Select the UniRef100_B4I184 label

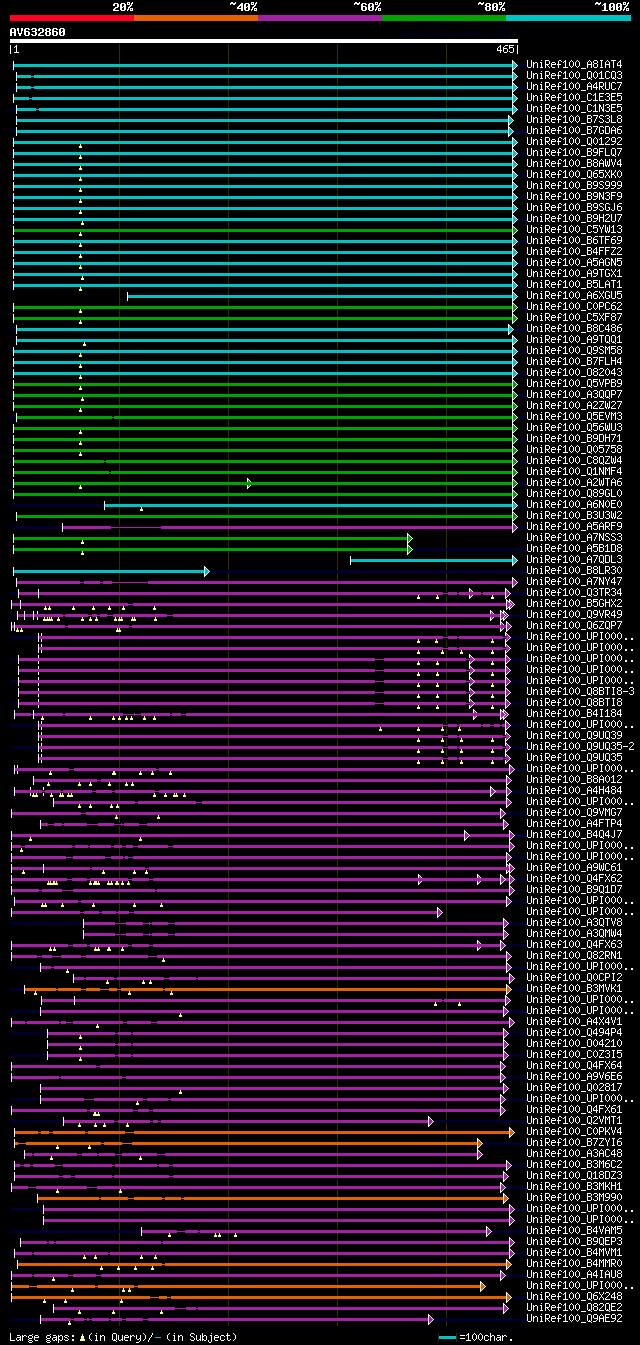pyautogui.click(x=574, y=713)
